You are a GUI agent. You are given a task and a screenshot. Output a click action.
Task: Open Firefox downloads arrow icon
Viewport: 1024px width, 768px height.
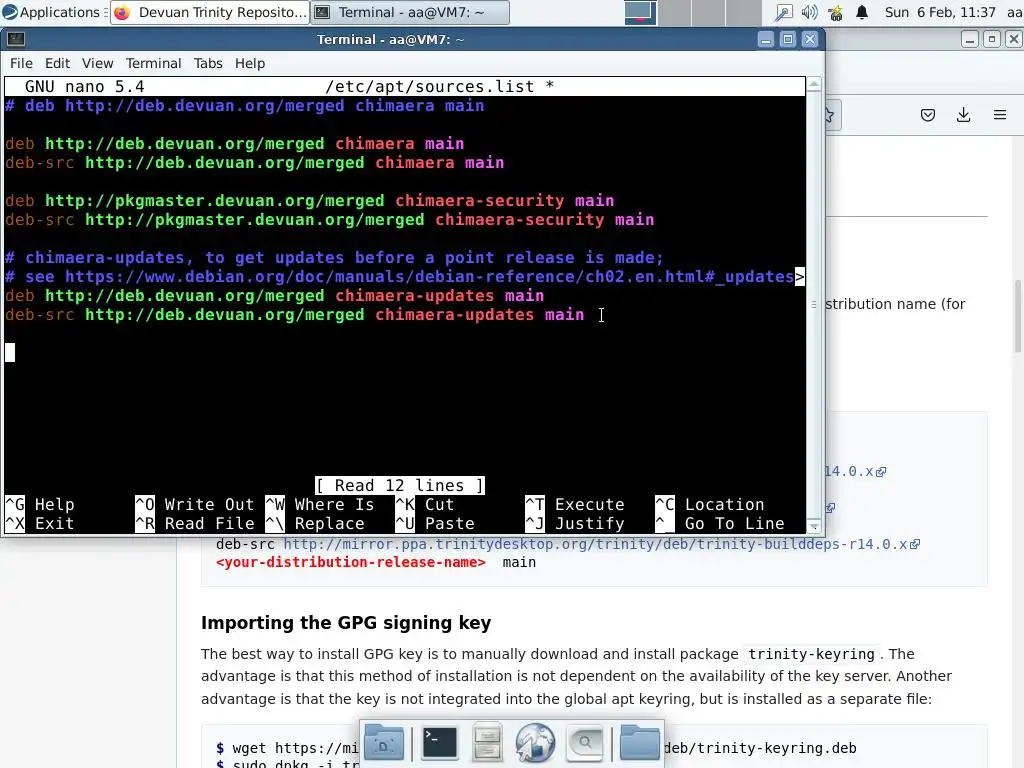963,116
